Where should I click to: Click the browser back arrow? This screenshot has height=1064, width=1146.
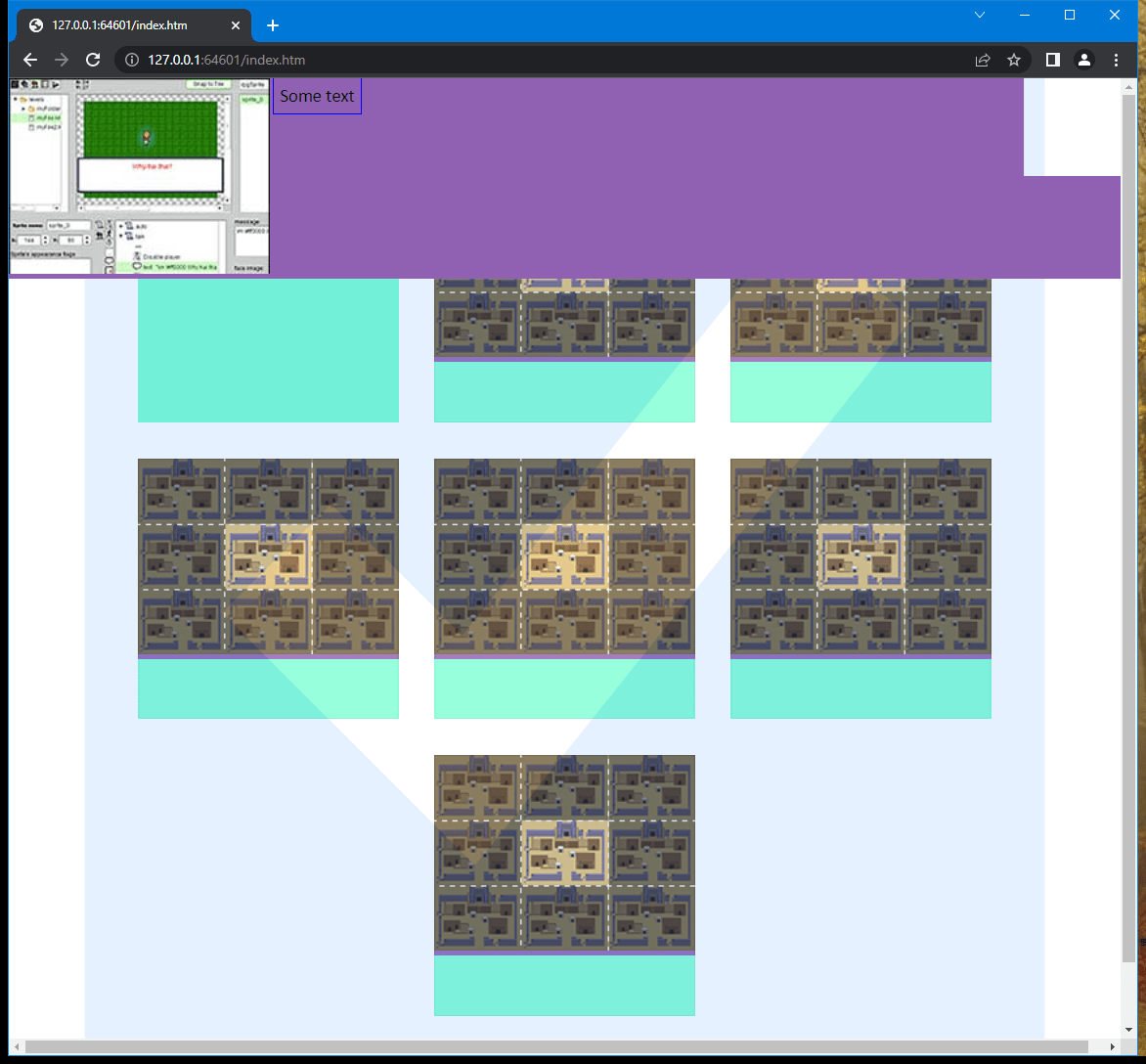point(30,60)
